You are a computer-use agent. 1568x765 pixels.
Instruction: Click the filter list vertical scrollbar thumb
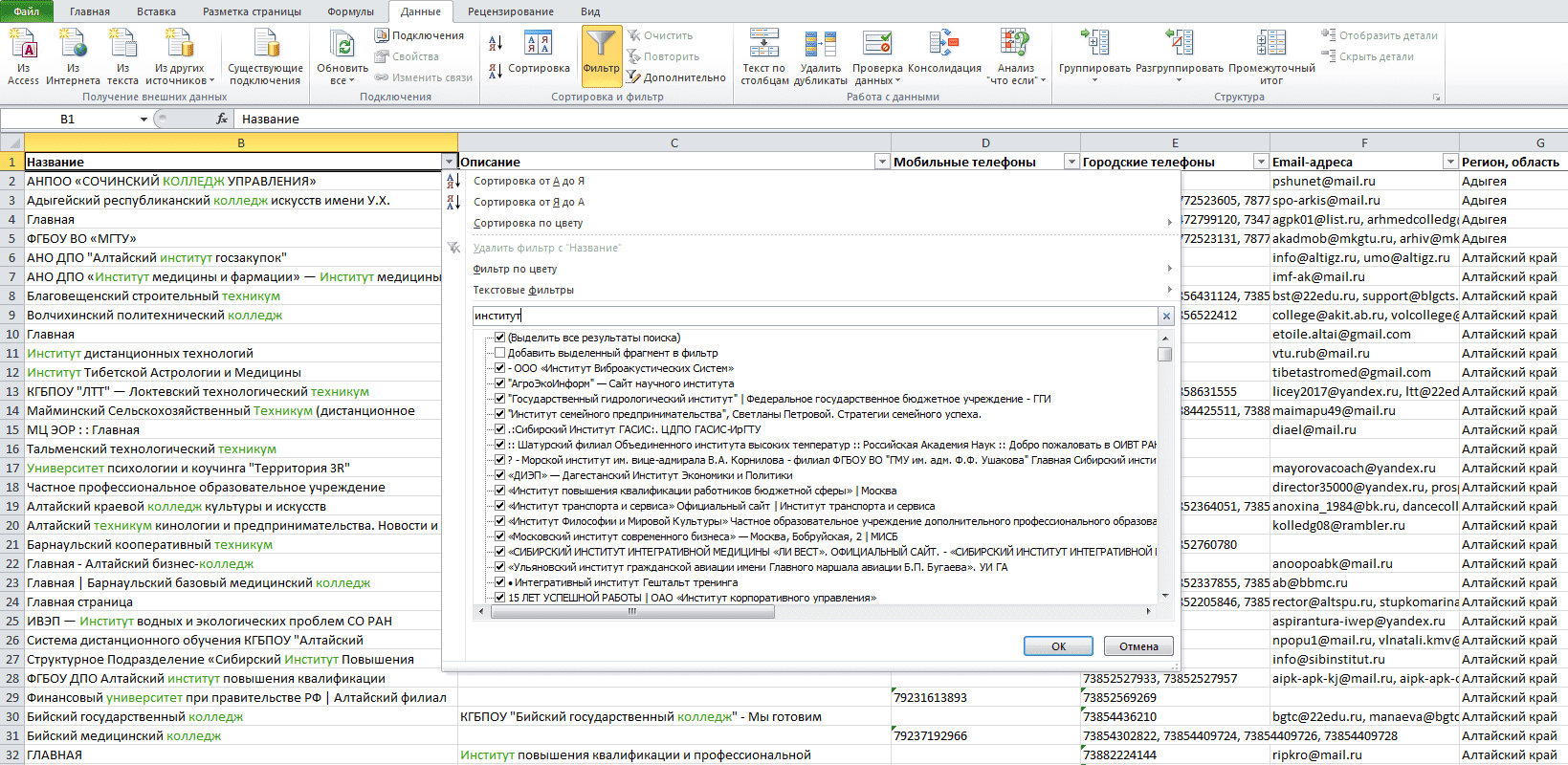(x=1164, y=354)
